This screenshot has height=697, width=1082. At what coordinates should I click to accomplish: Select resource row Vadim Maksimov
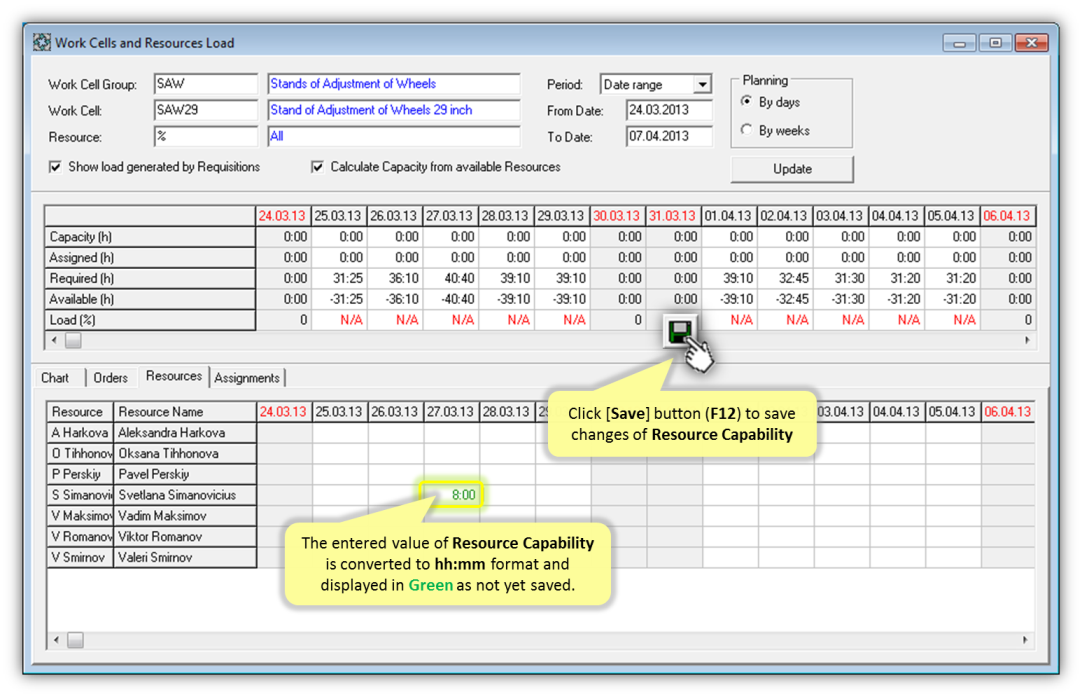[186, 516]
